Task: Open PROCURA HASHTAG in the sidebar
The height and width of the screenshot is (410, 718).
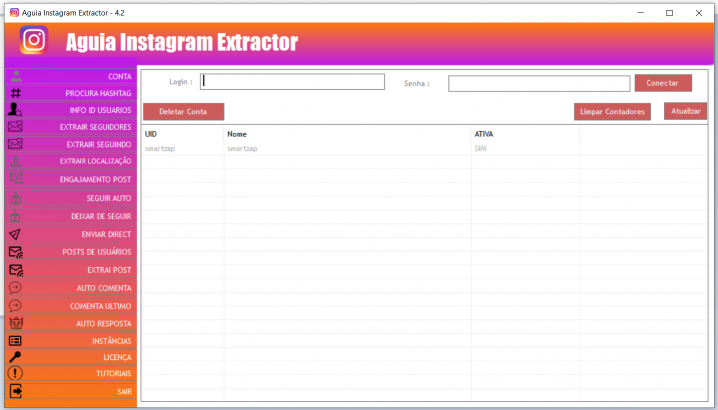Action: [71, 93]
